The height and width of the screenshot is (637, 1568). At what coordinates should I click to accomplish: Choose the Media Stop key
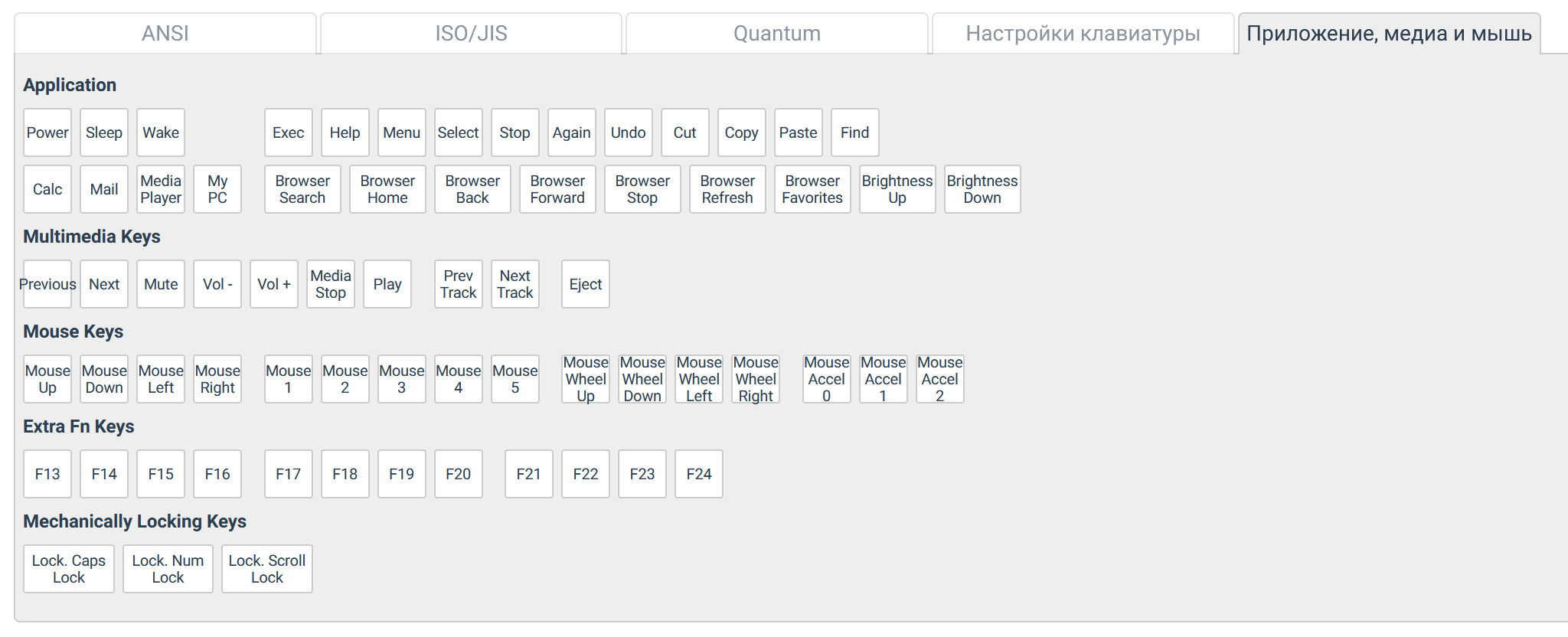331,284
